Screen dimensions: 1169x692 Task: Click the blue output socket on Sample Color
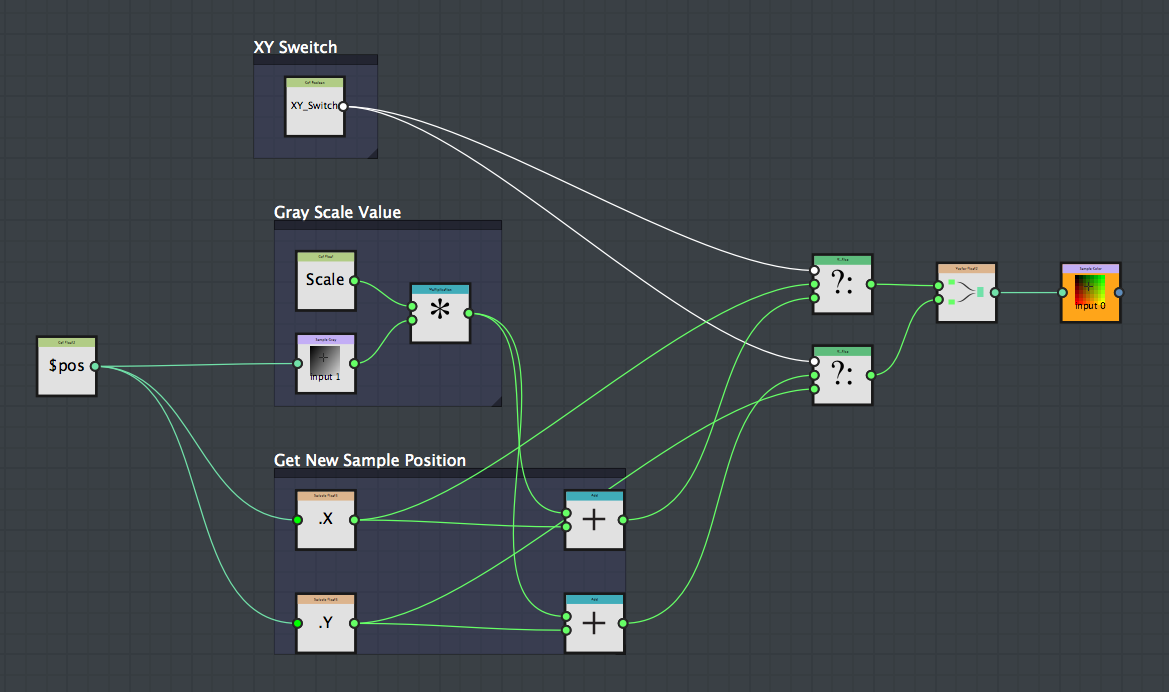click(x=1121, y=293)
